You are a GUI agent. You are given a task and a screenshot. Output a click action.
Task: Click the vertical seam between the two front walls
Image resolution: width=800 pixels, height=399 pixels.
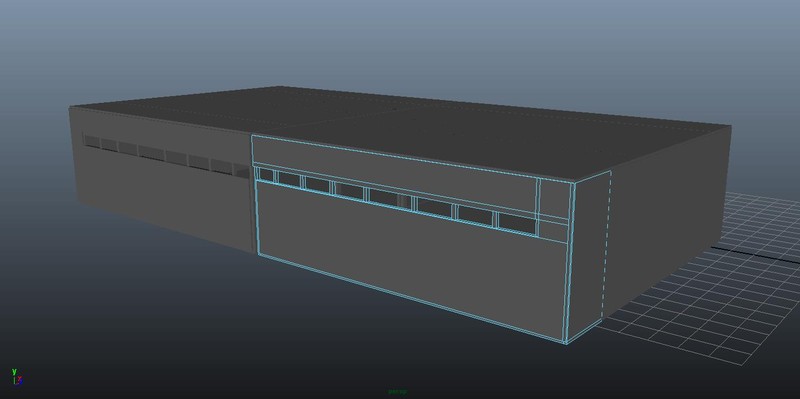point(253,194)
